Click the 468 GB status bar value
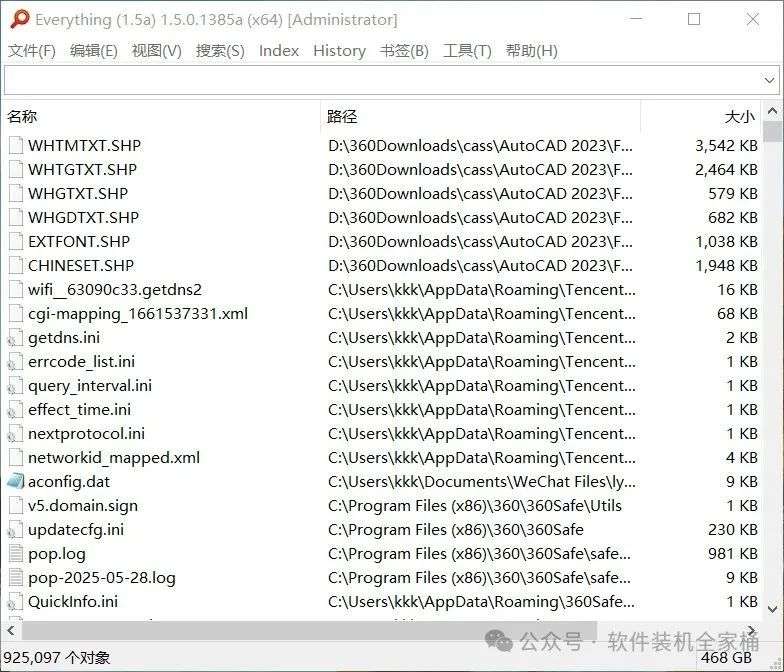 pos(726,658)
